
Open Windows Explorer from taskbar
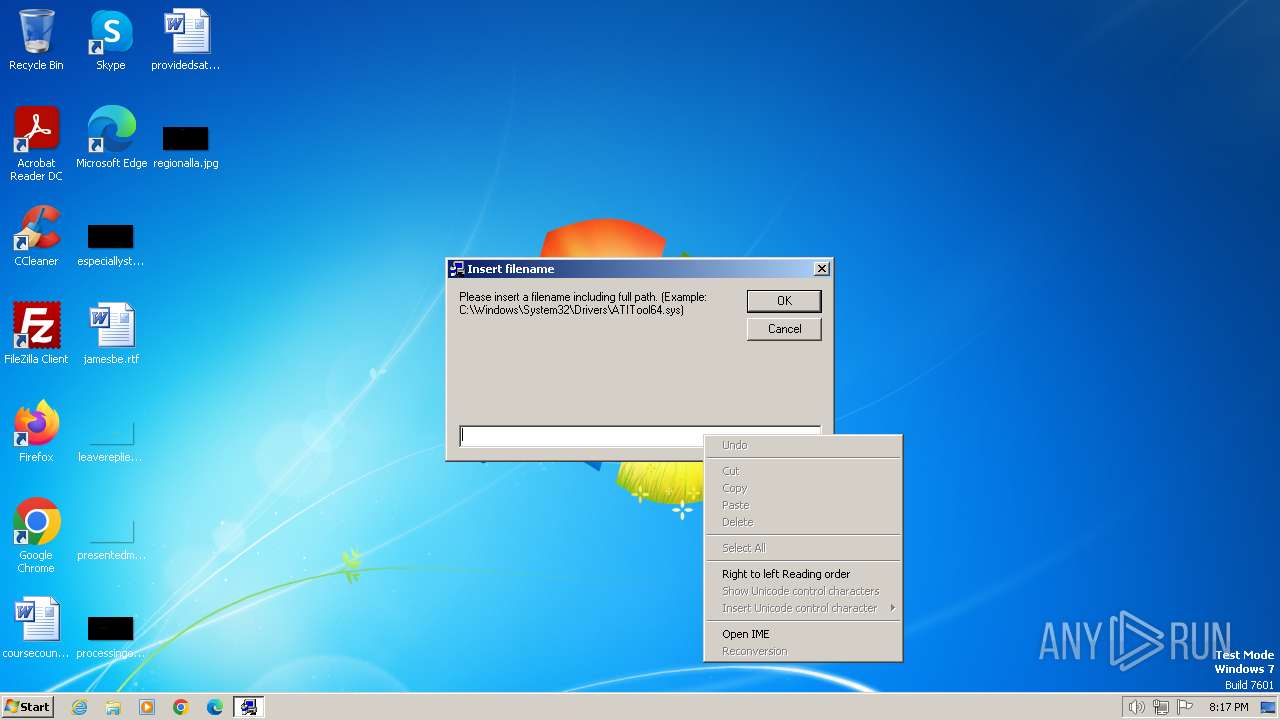pos(113,707)
